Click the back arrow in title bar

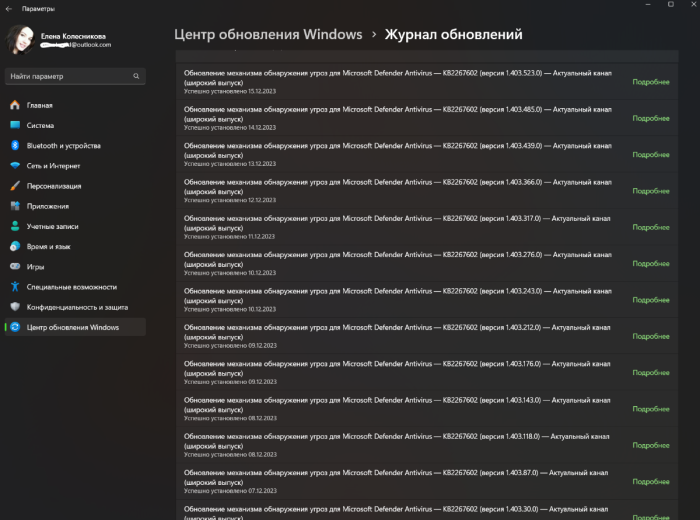coord(8,8)
